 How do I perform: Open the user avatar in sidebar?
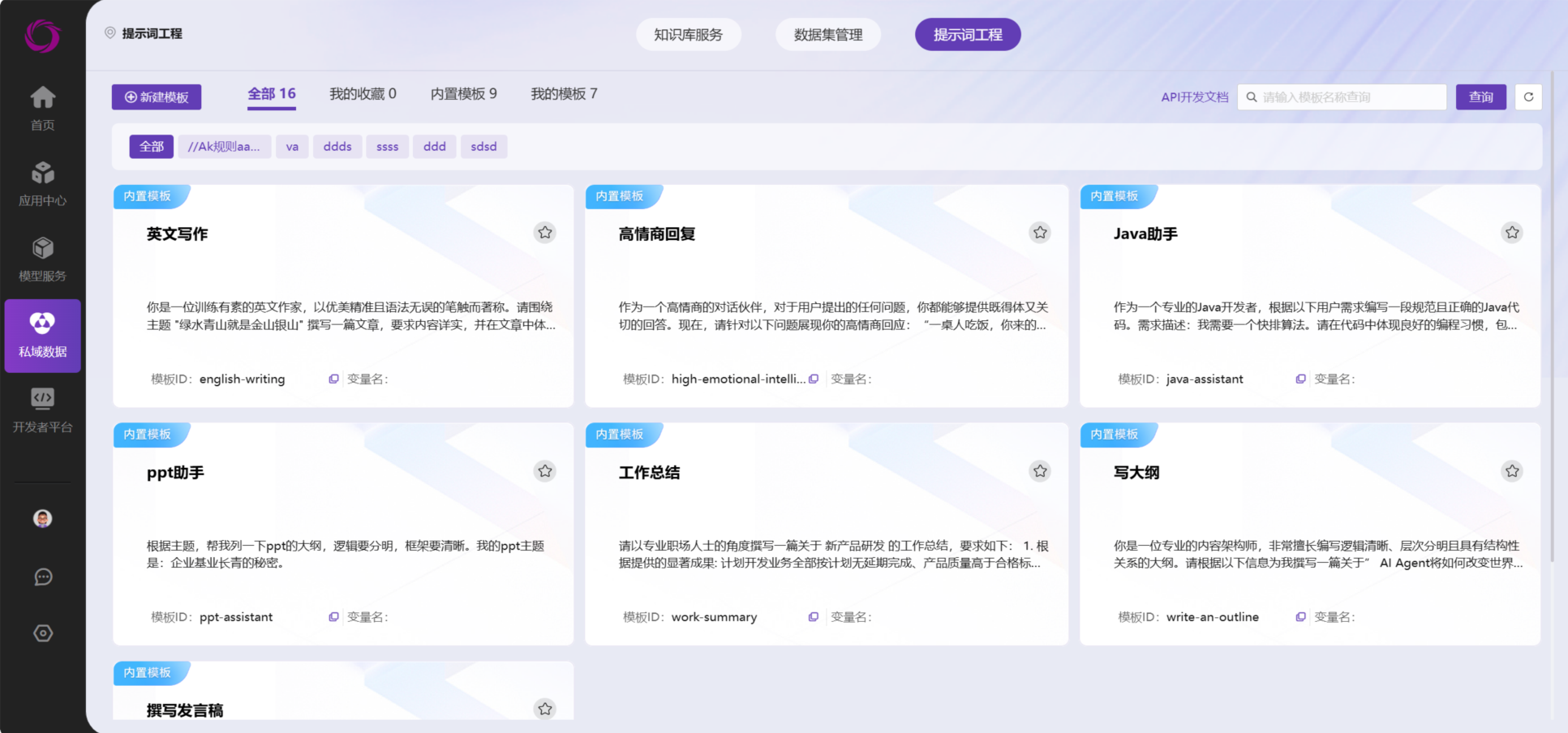tap(43, 519)
